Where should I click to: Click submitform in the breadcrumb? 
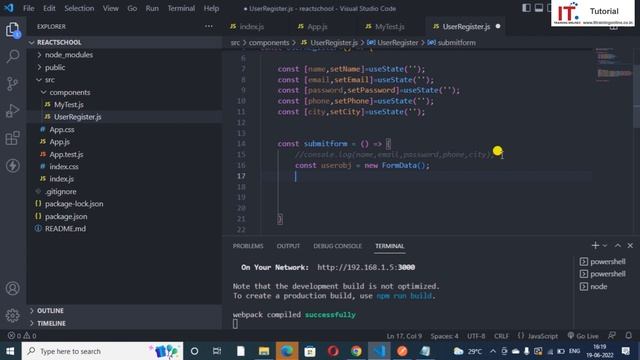coord(456,42)
